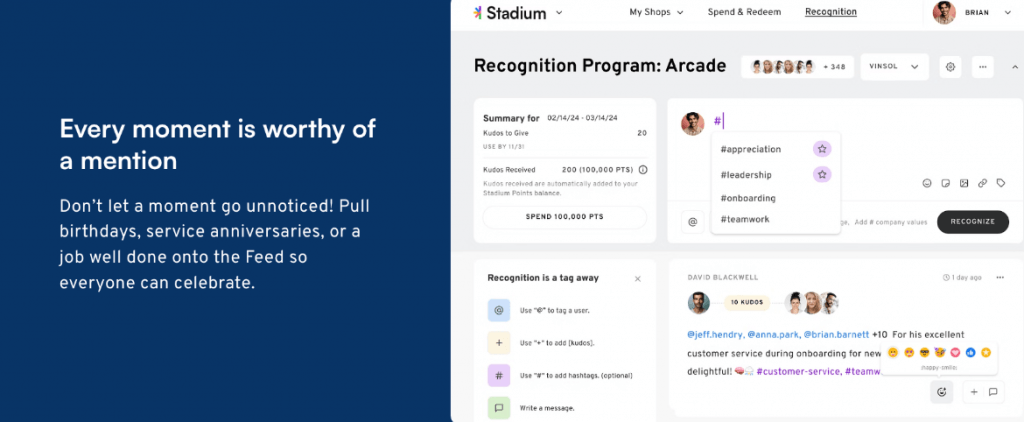
Task: React with gold star emoji
Action: coord(986,353)
